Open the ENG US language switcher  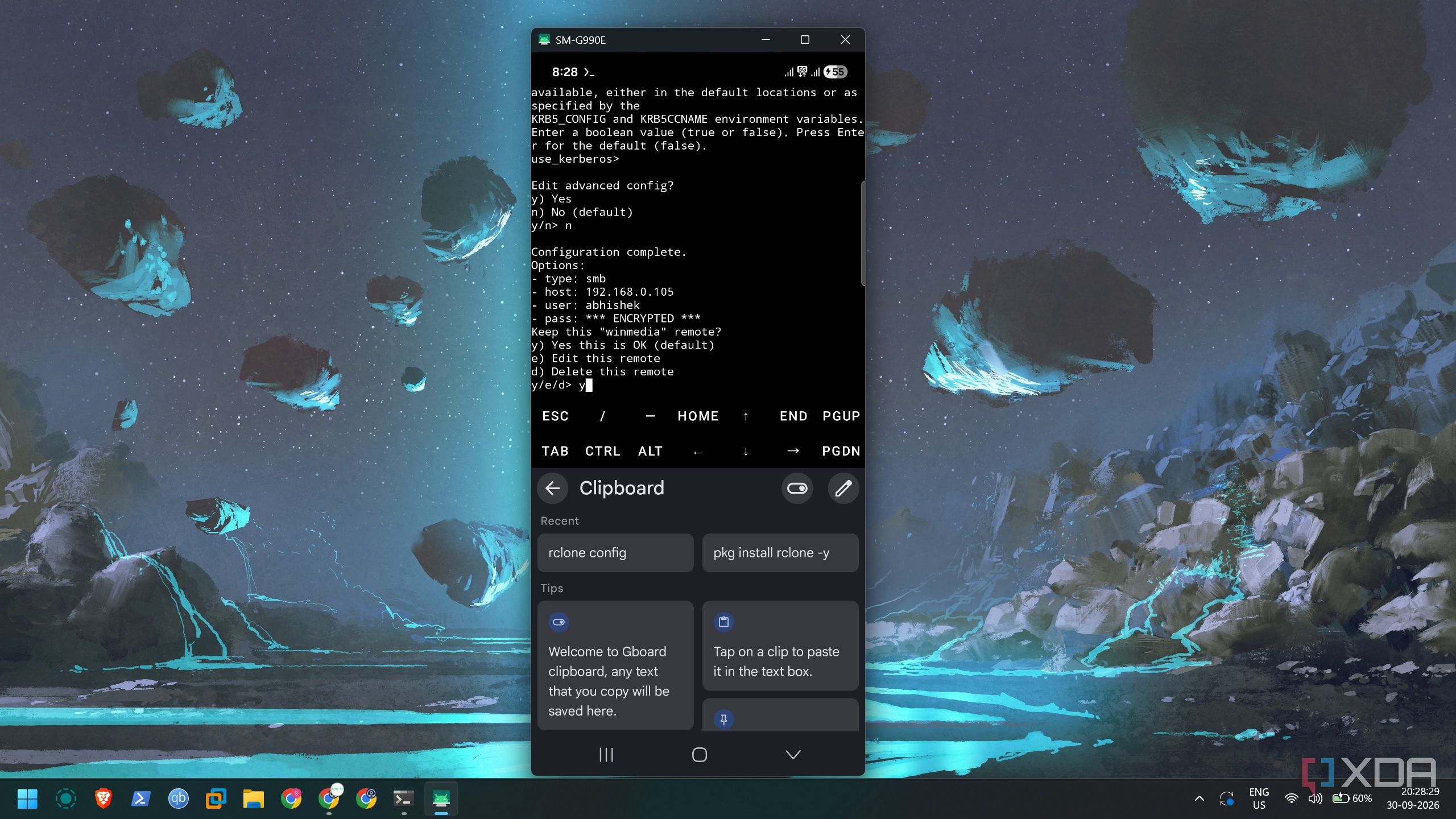(1259, 799)
